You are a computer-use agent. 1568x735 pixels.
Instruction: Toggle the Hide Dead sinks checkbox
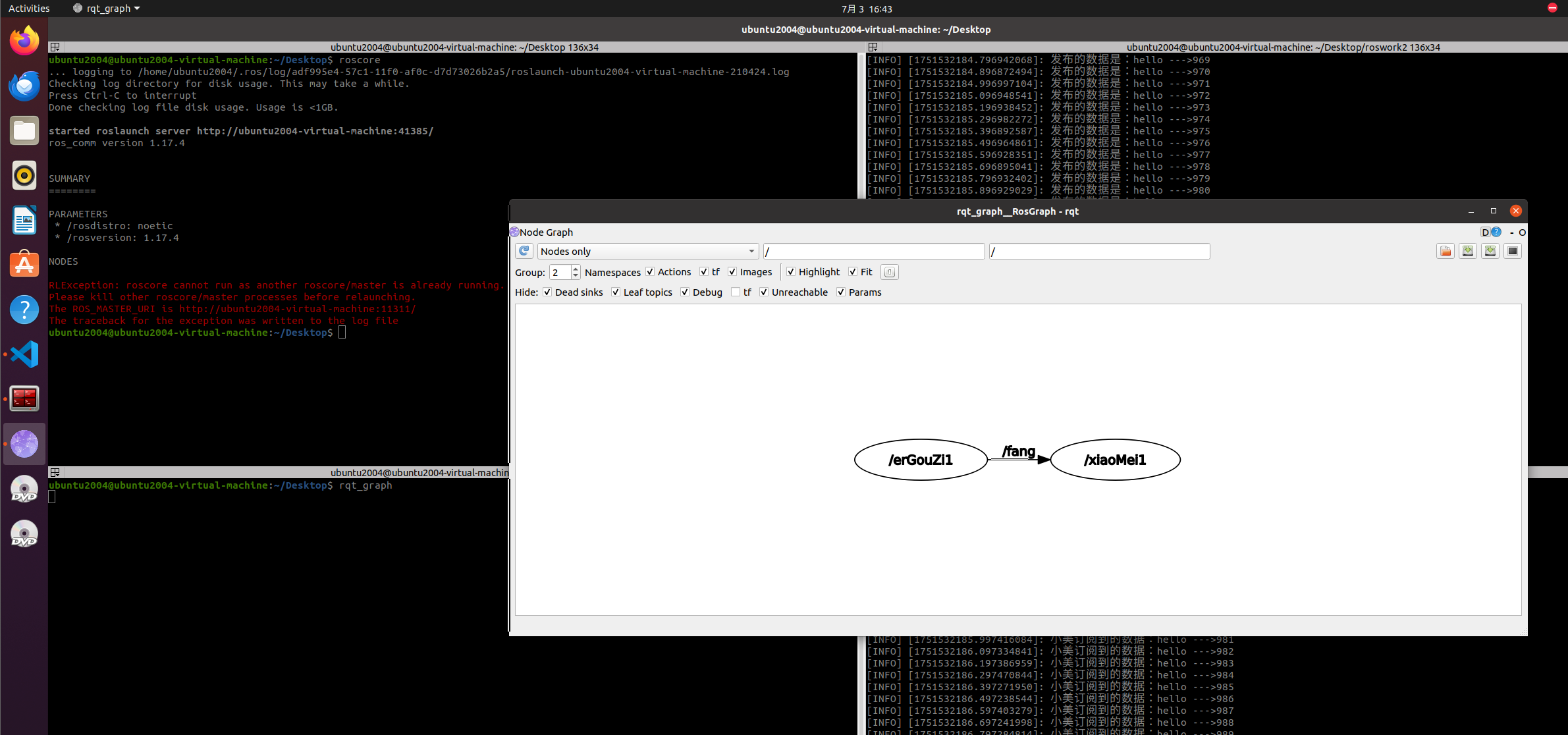point(547,292)
